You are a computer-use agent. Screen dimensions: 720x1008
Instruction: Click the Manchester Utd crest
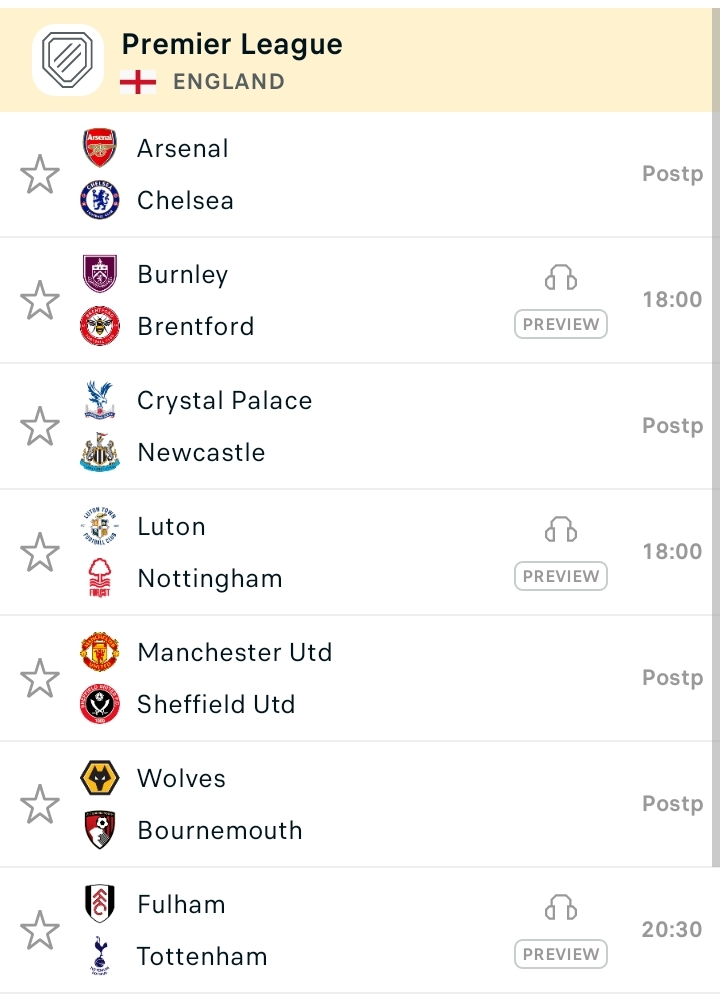[100, 652]
